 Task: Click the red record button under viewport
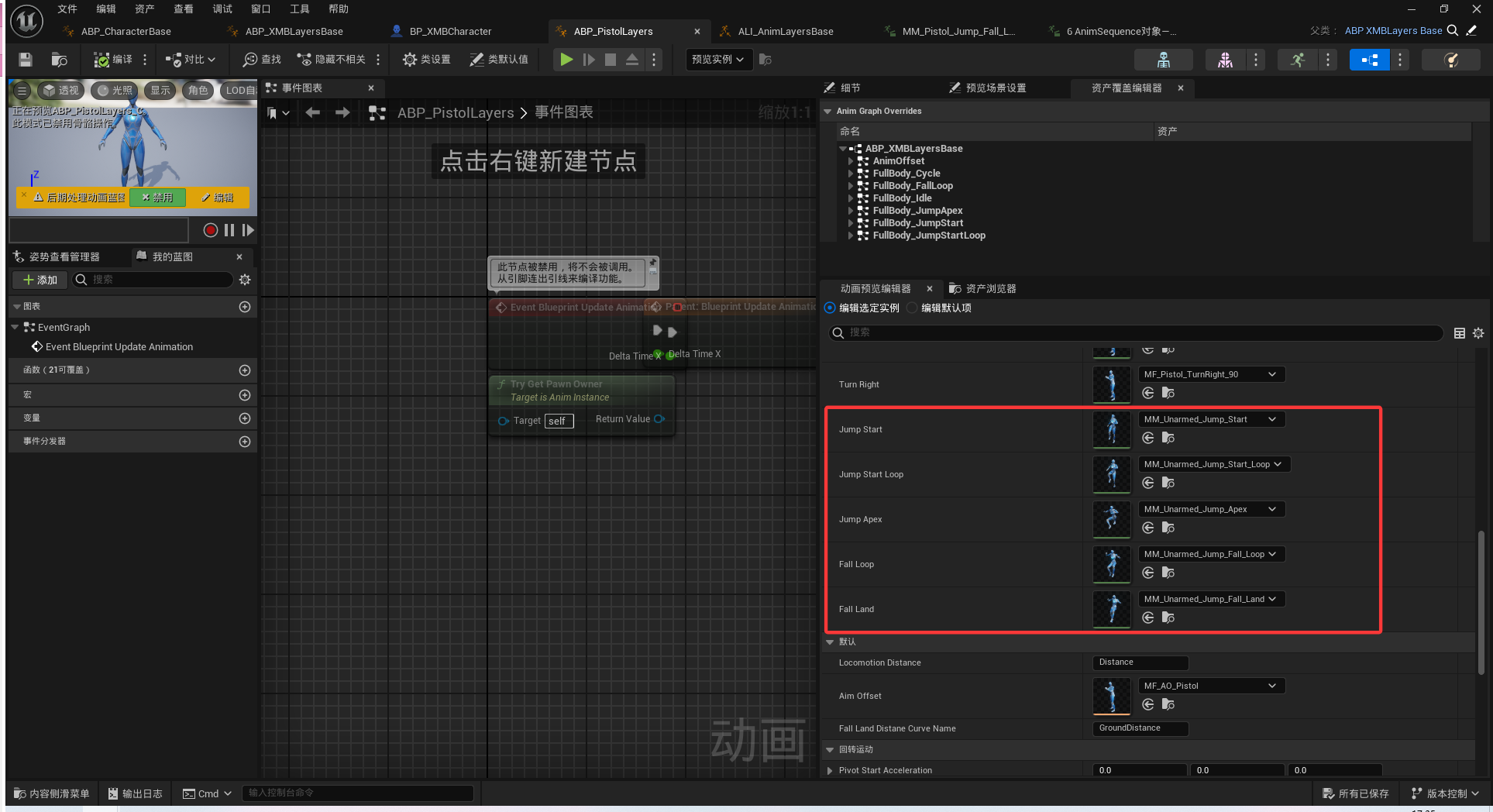[210, 230]
